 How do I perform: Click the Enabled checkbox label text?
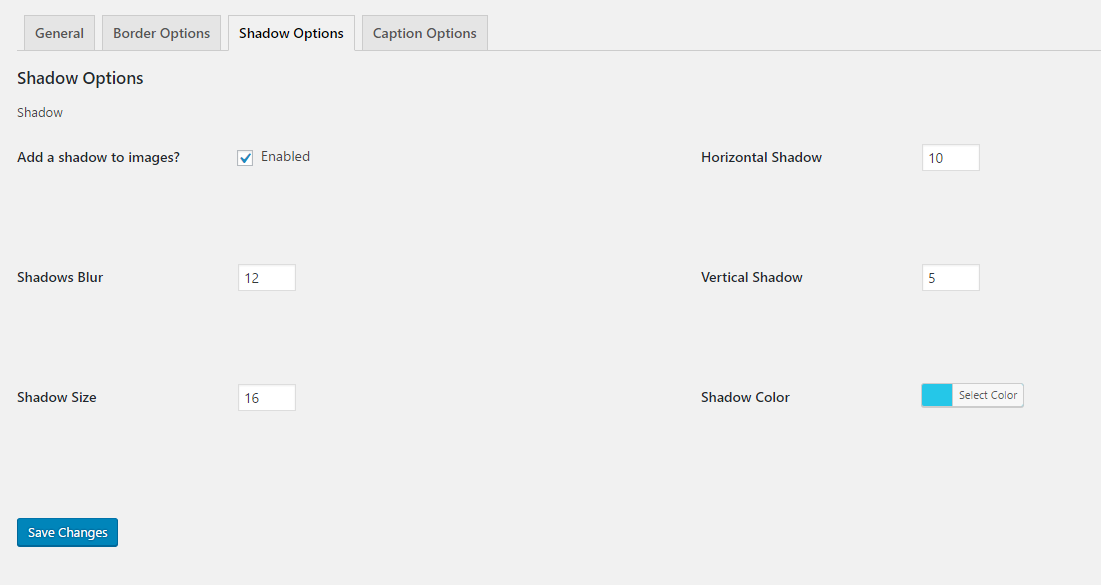285,157
